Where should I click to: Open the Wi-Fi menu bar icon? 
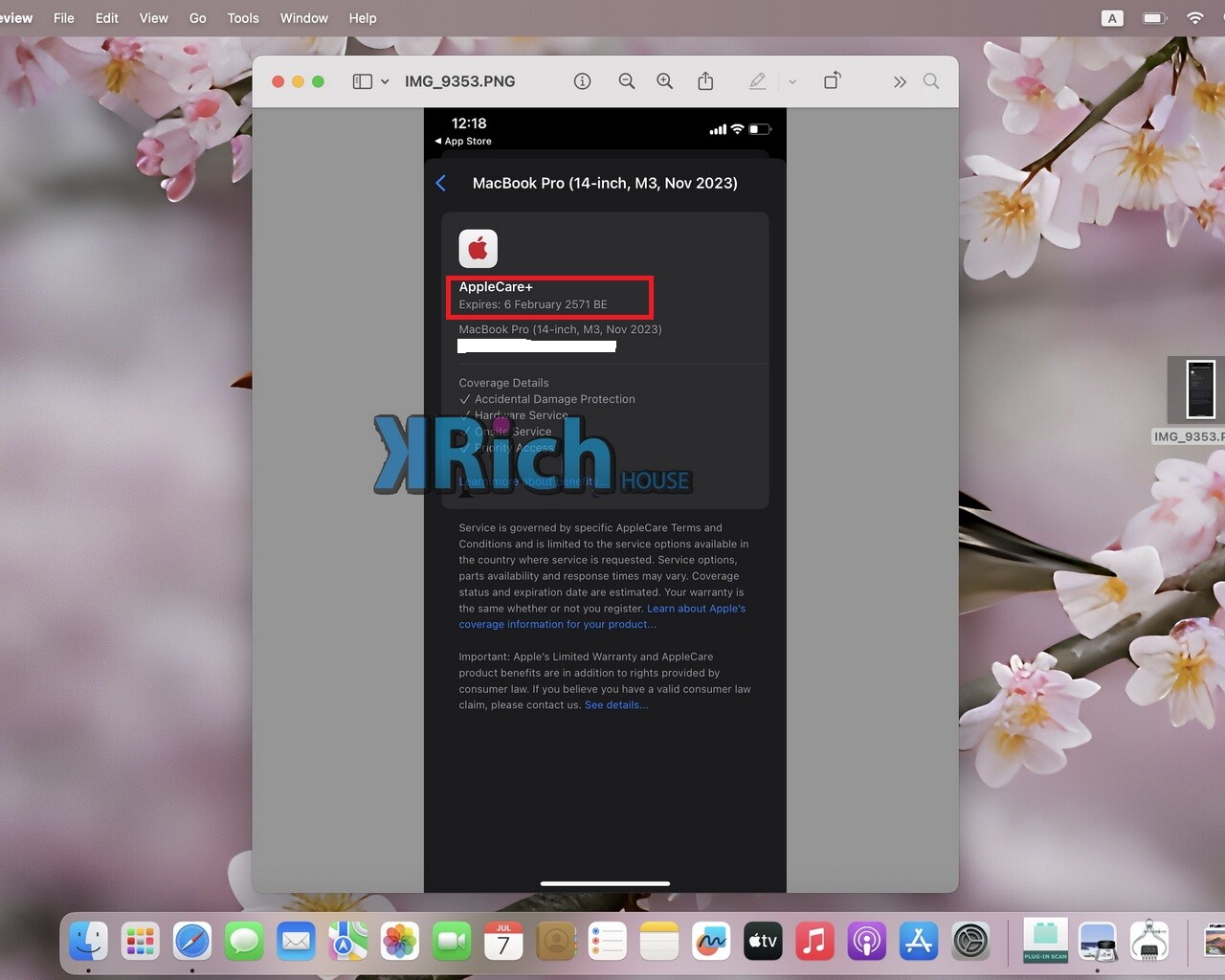point(1195,18)
